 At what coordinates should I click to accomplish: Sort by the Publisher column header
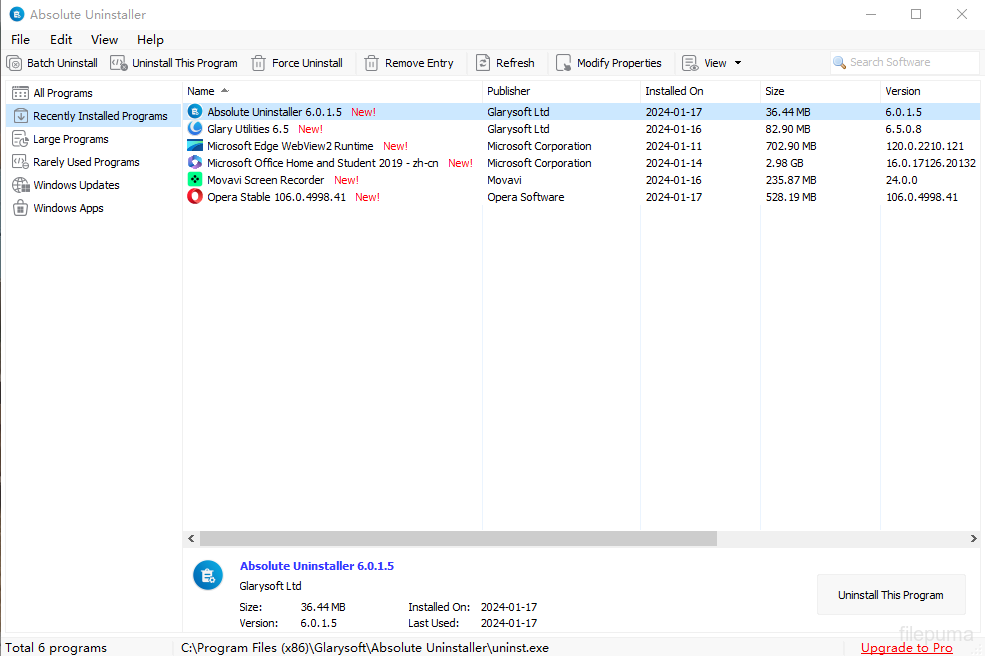562,91
